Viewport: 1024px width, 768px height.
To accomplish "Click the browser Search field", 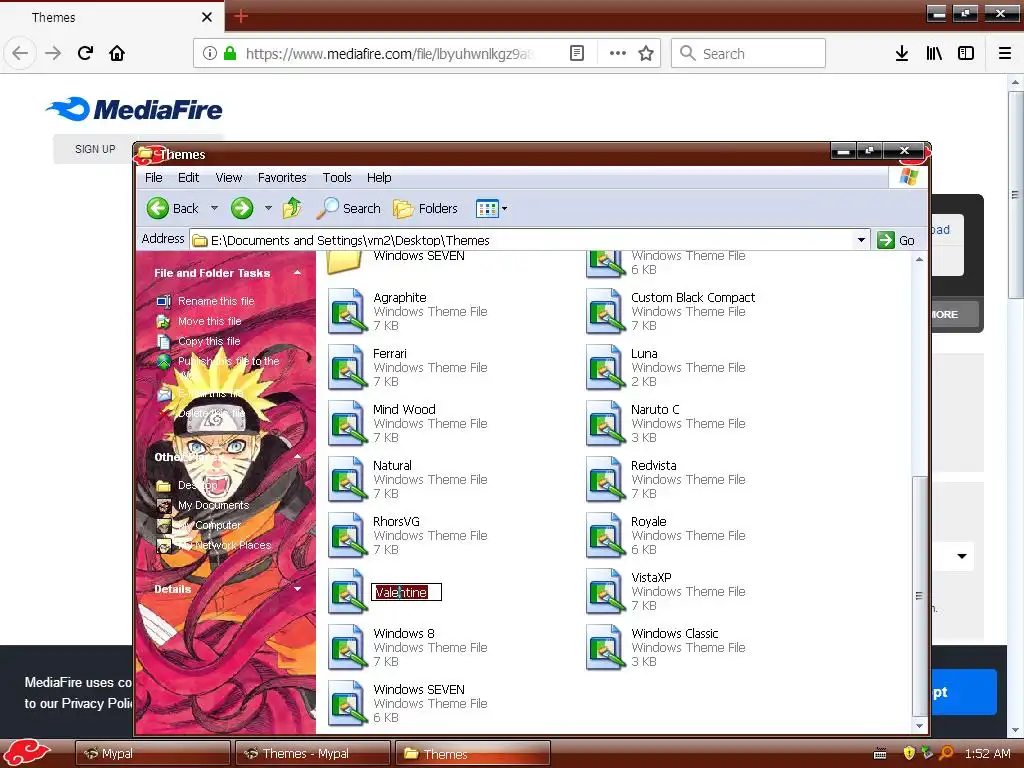I will (x=748, y=54).
